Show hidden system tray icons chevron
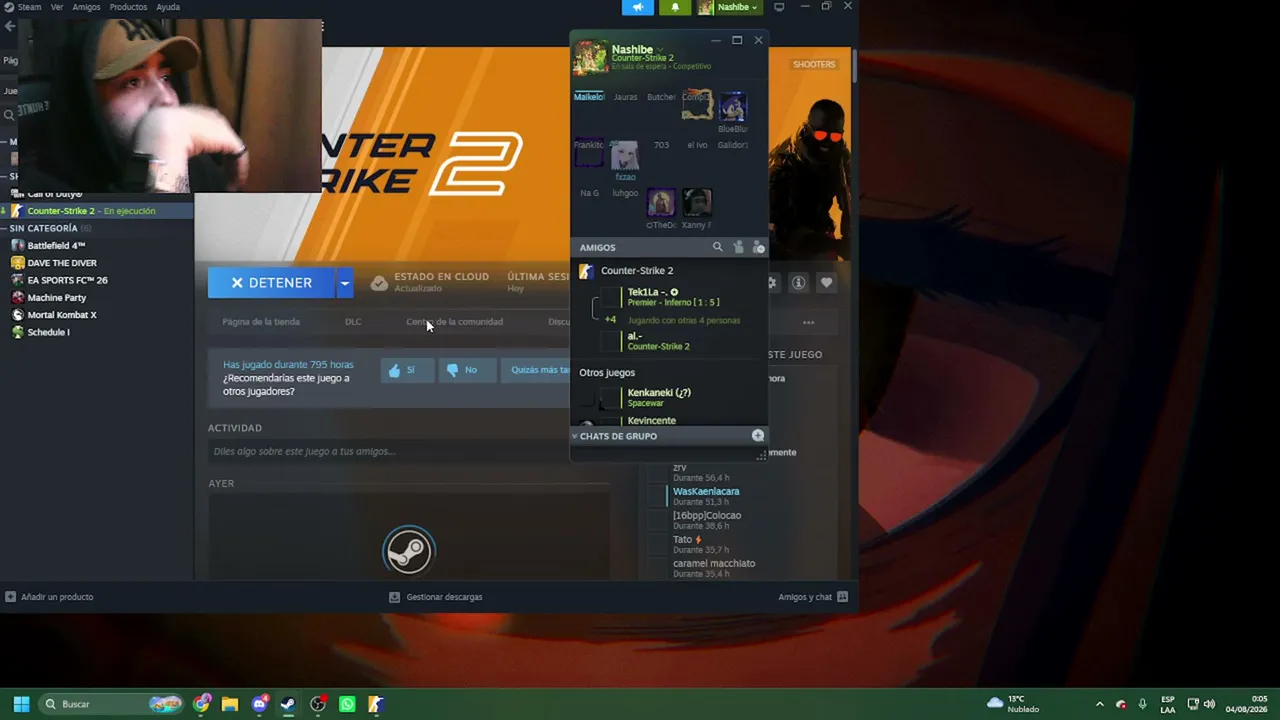The height and width of the screenshot is (720, 1280). click(1100, 704)
